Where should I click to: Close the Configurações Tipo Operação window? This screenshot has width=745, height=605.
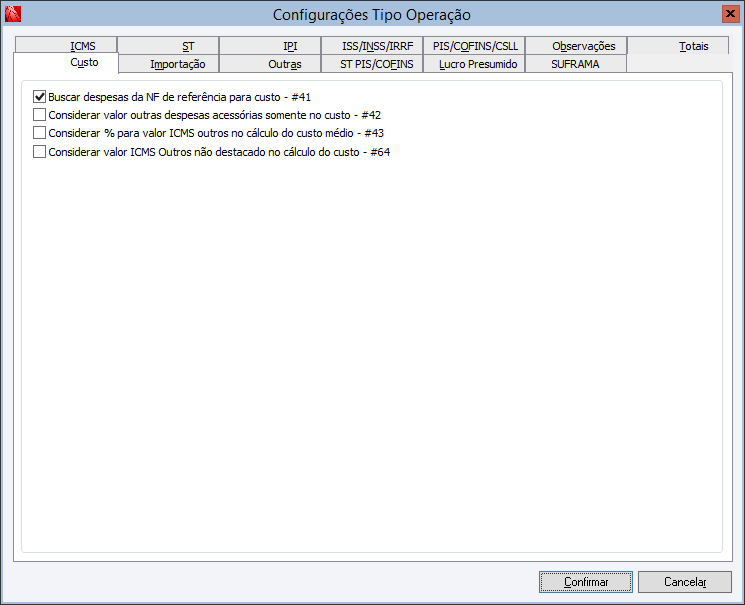[x=729, y=14]
